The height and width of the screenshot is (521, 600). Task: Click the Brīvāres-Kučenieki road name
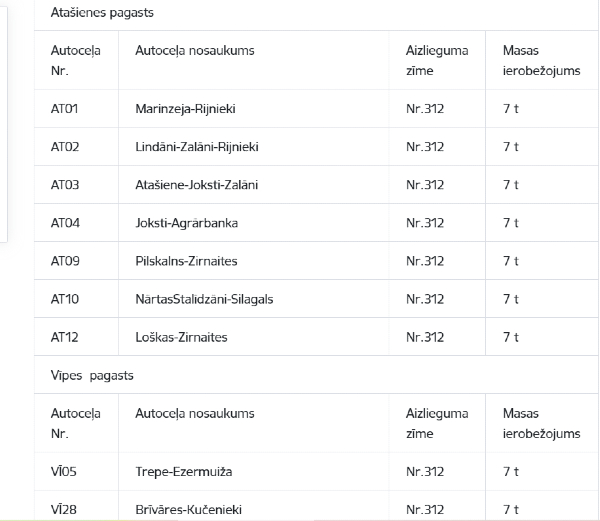[x=189, y=510]
